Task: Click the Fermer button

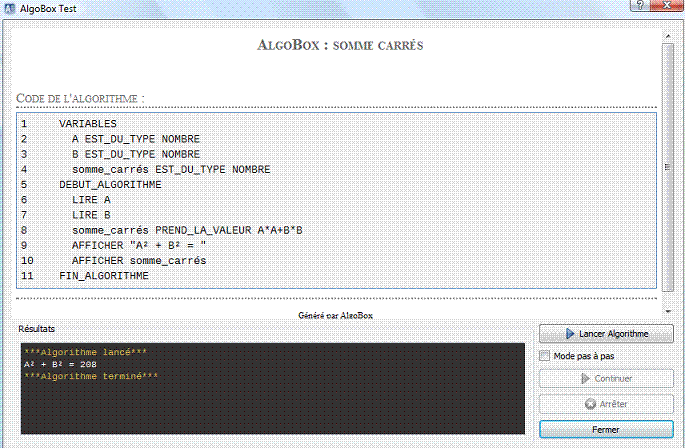Action: point(606,430)
